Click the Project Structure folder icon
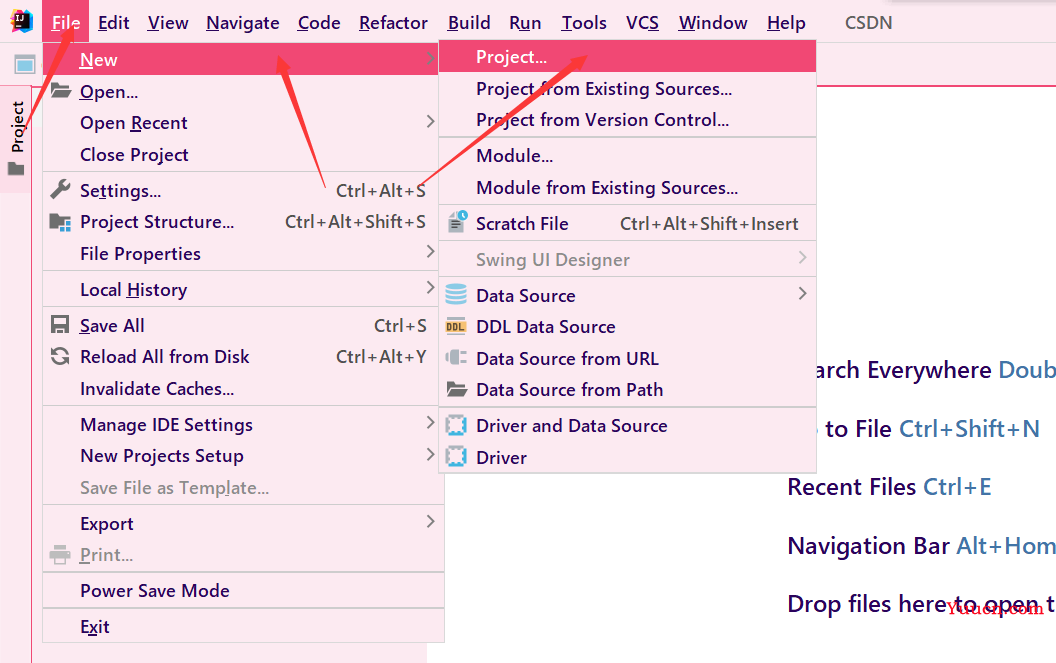 click(x=60, y=222)
